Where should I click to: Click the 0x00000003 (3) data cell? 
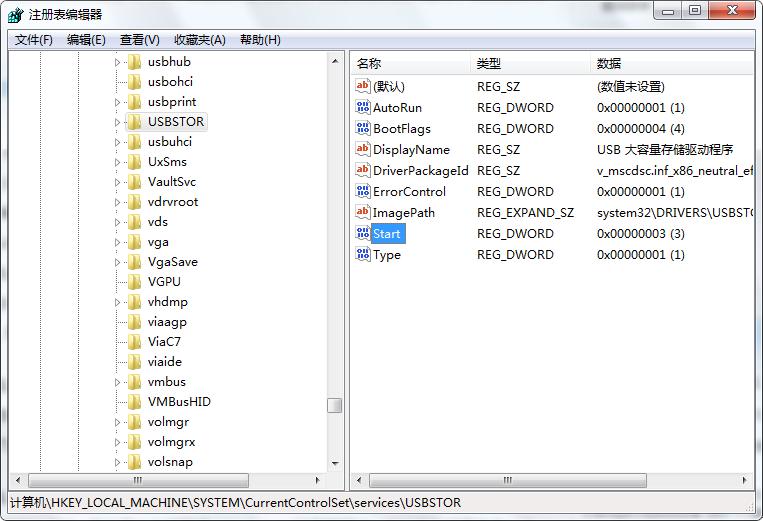coord(641,234)
